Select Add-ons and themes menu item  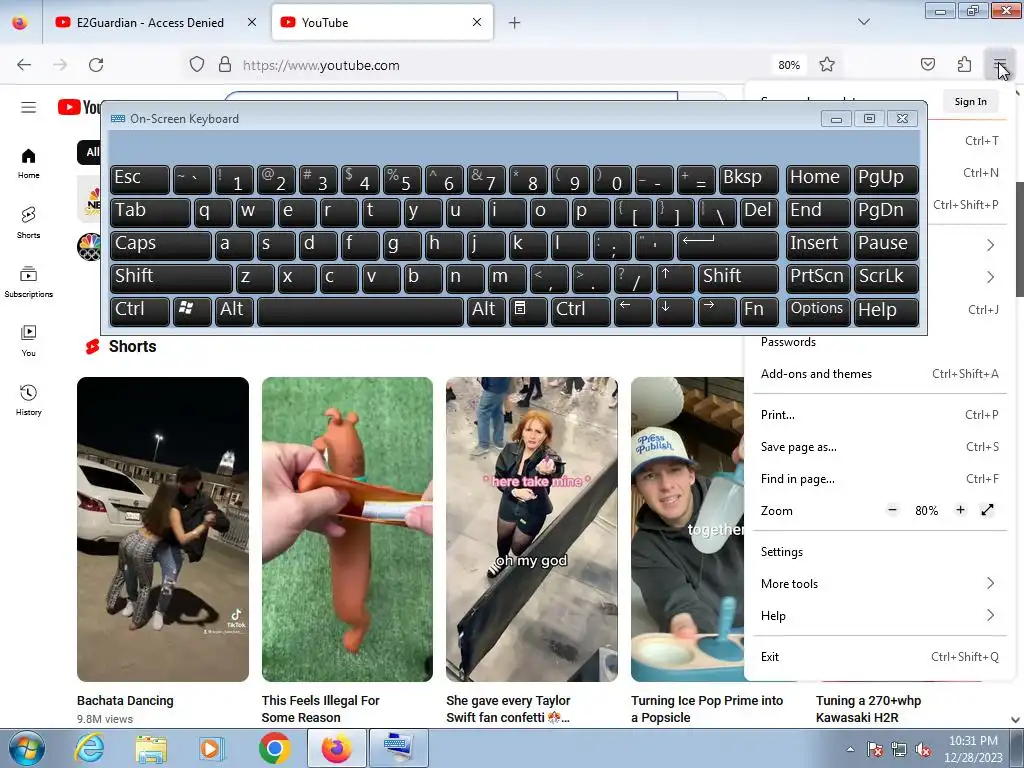click(x=879, y=374)
